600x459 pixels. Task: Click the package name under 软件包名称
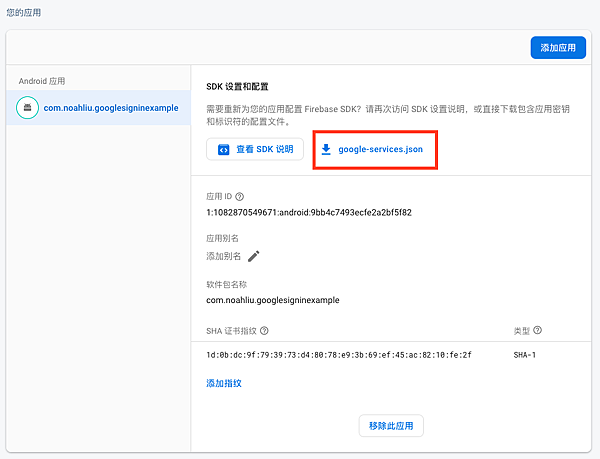click(273, 300)
